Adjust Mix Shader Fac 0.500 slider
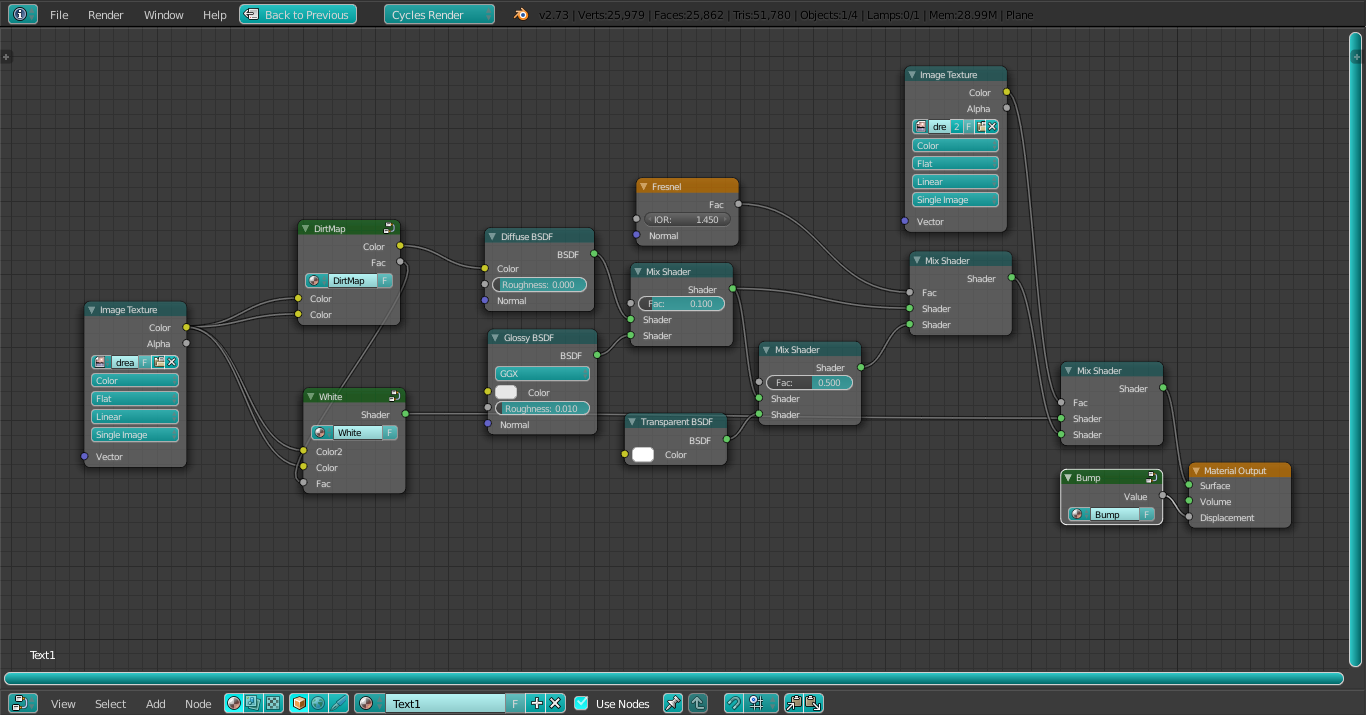This screenshot has width=1366, height=715. tap(810, 383)
